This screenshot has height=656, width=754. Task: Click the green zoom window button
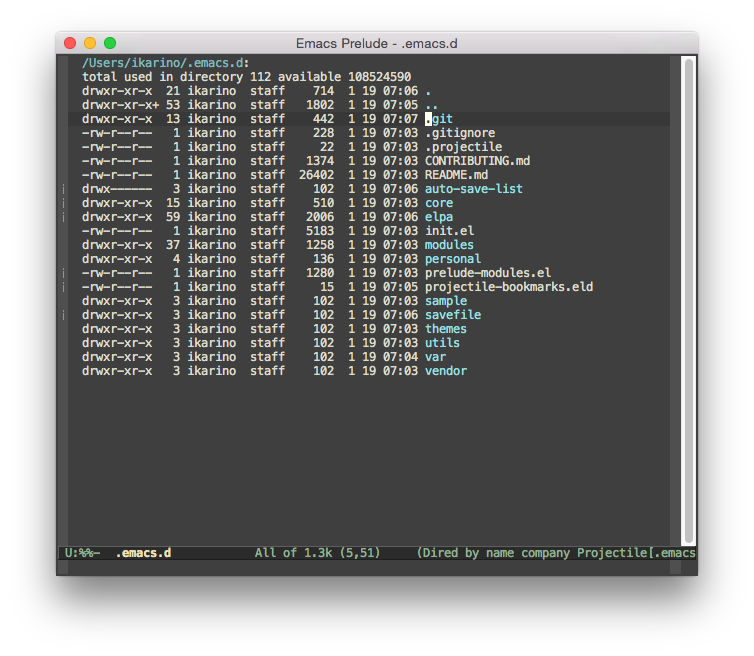[x=110, y=43]
